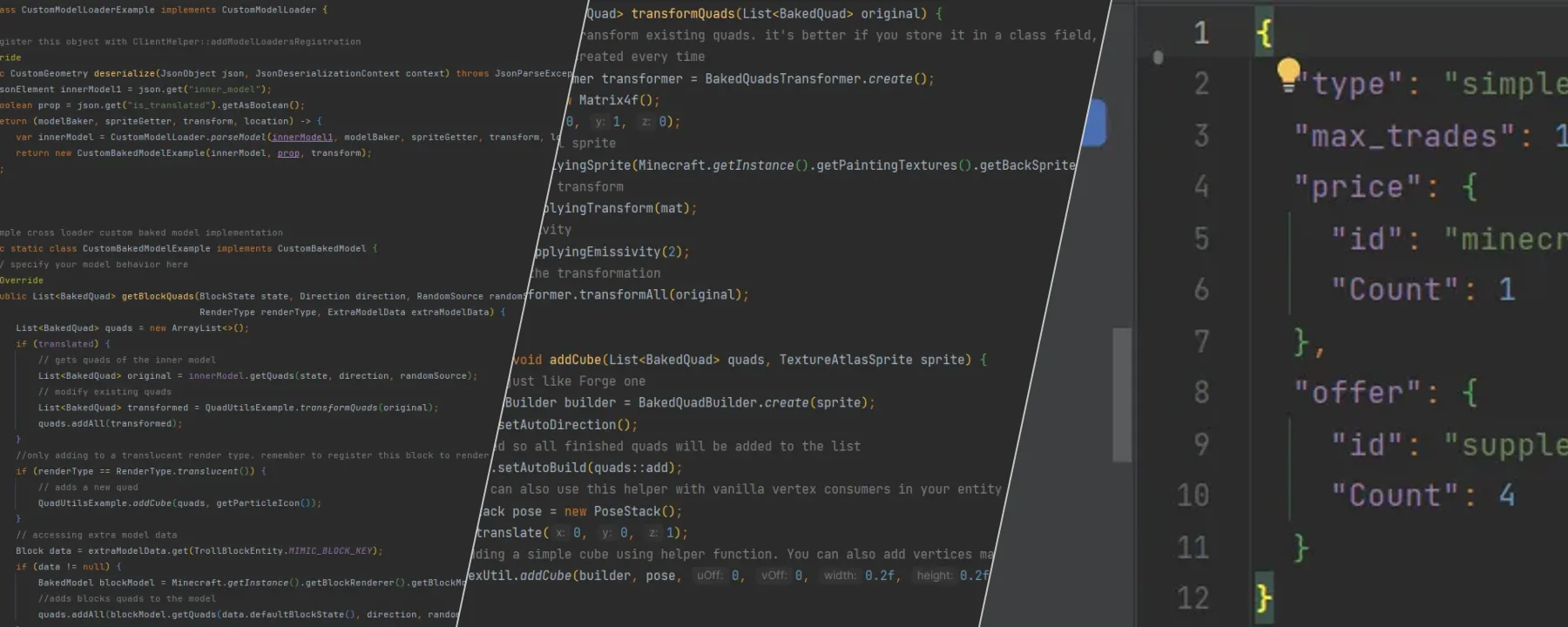Click BakedQuadsTransformer.create() call

click(816, 79)
